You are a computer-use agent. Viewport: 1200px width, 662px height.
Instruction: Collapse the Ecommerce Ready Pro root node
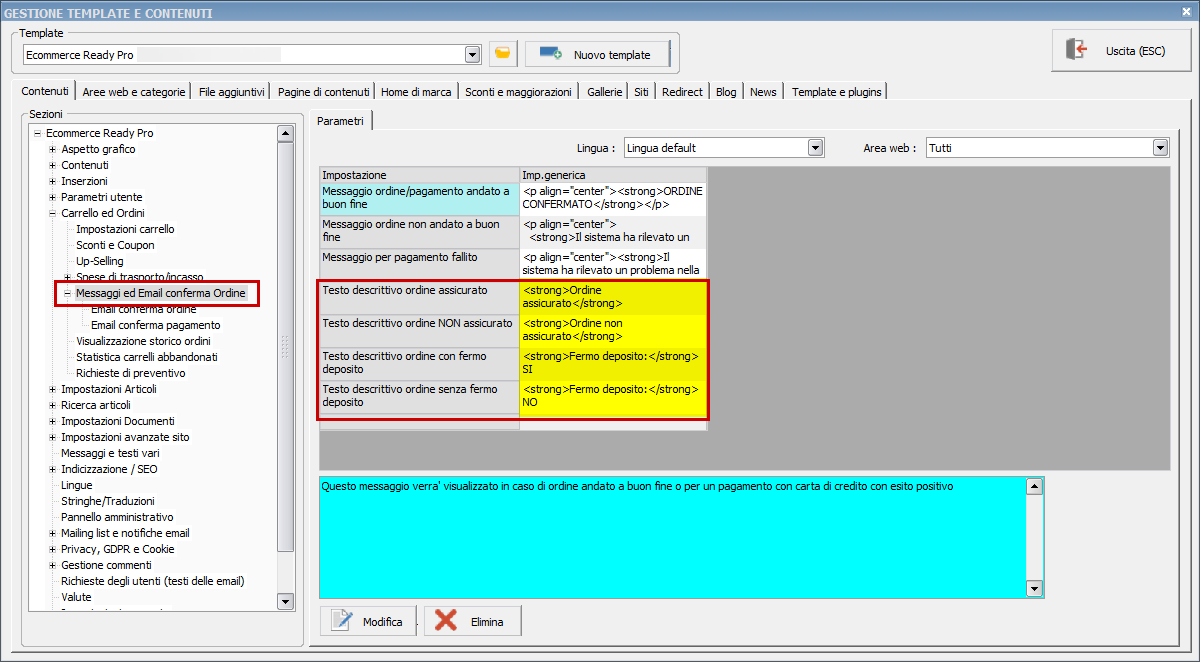tap(37, 133)
